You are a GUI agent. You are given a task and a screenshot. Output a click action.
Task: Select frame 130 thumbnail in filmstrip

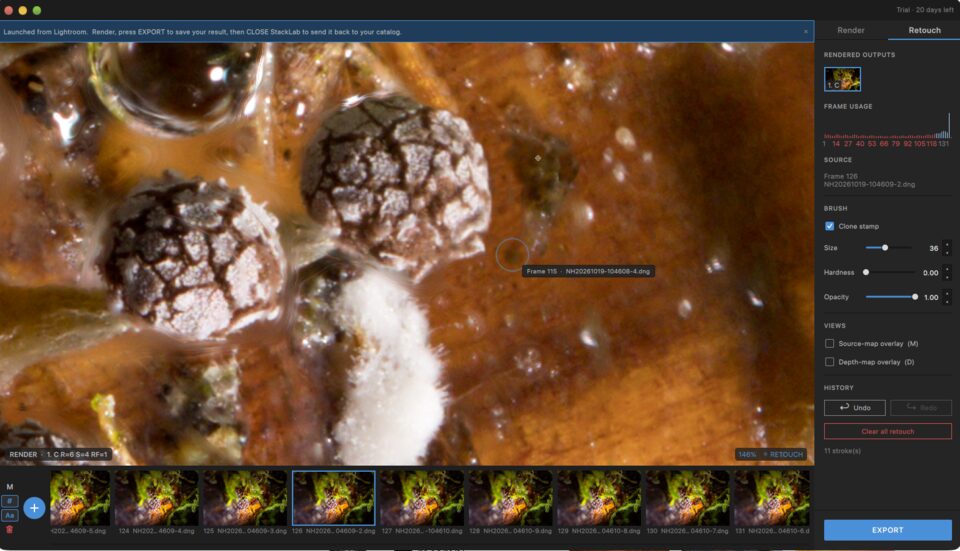[x=688, y=498]
